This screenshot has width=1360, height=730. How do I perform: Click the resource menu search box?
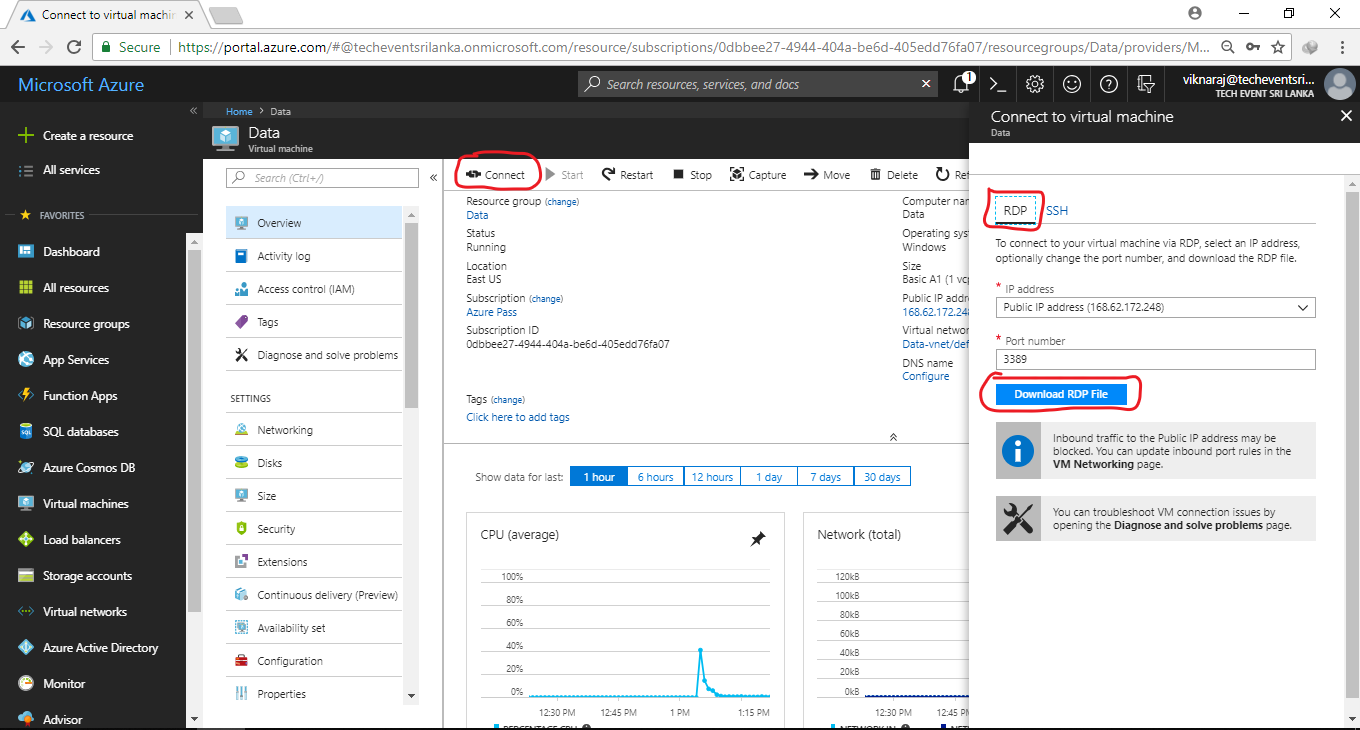[x=322, y=178]
